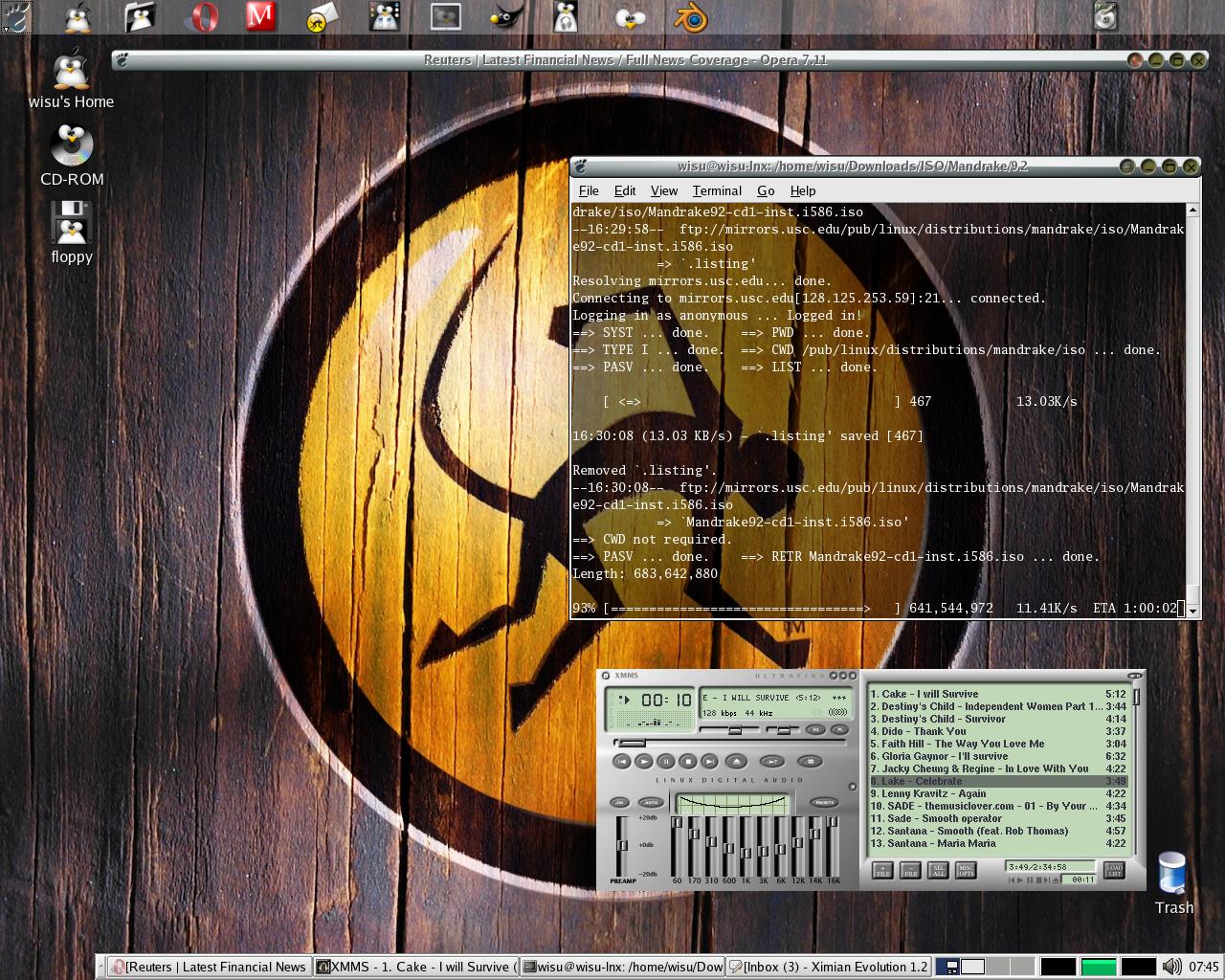Click the foot icon at panel right
Screen dimensions: 1225x980
[x=1105, y=16]
